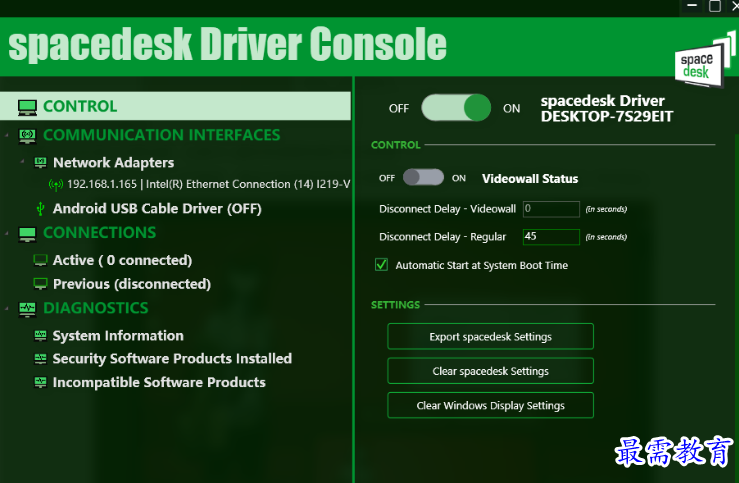Toggle the spacedesk Driver ON/OFF switch

pos(456,108)
